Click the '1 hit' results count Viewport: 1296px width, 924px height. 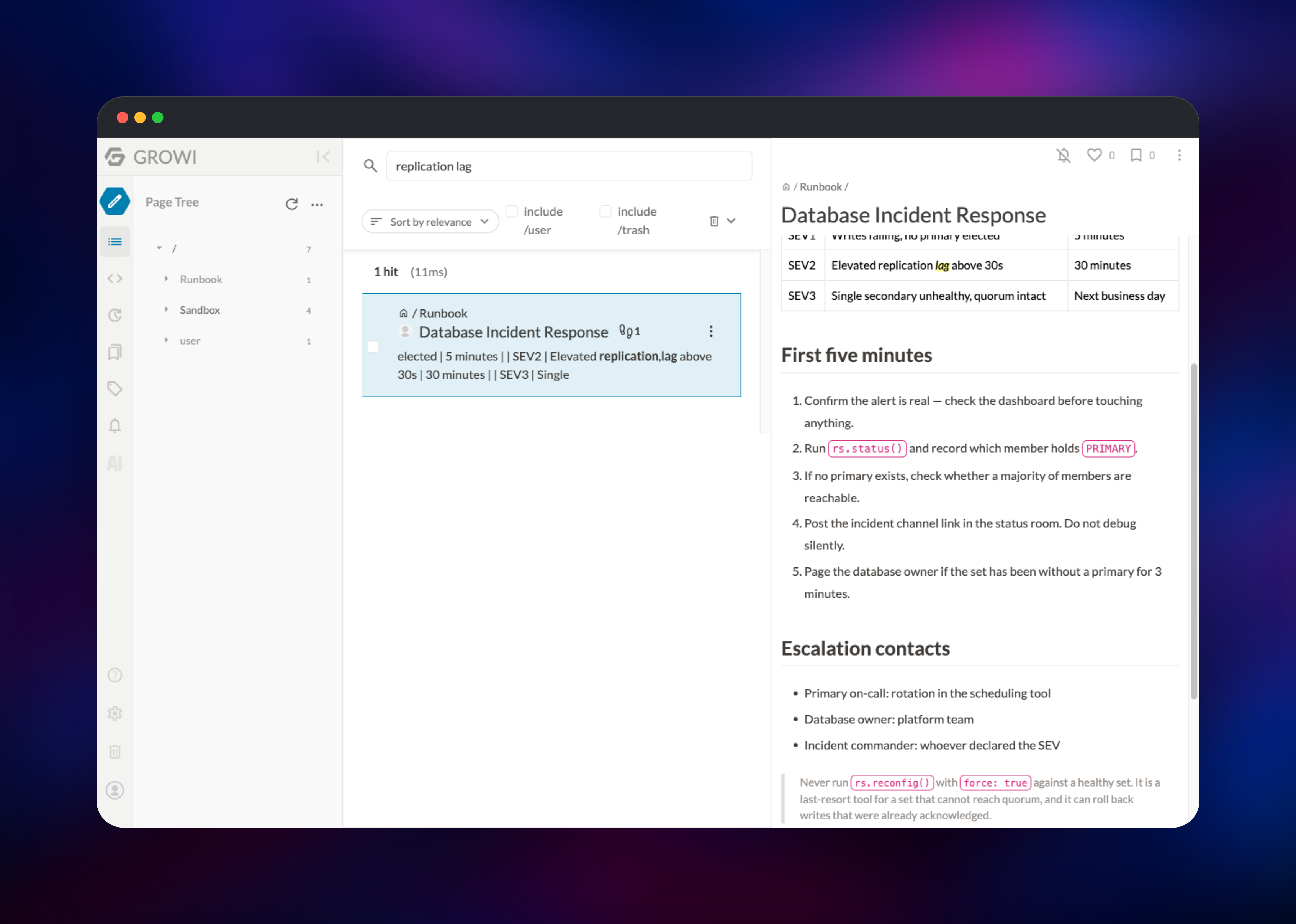pyautogui.click(x=386, y=272)
